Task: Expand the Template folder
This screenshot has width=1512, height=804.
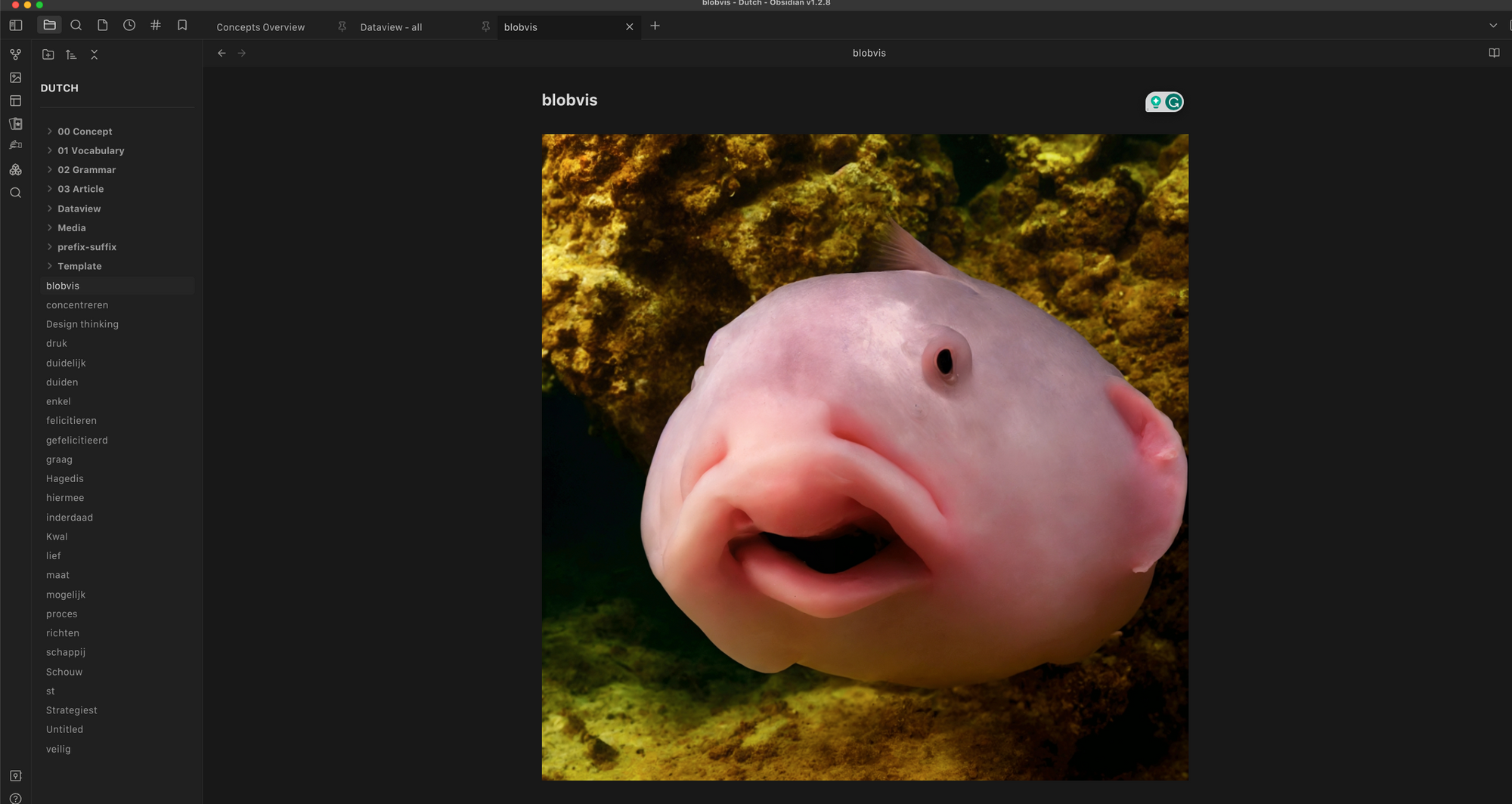Action: click(x=79, y=266)
